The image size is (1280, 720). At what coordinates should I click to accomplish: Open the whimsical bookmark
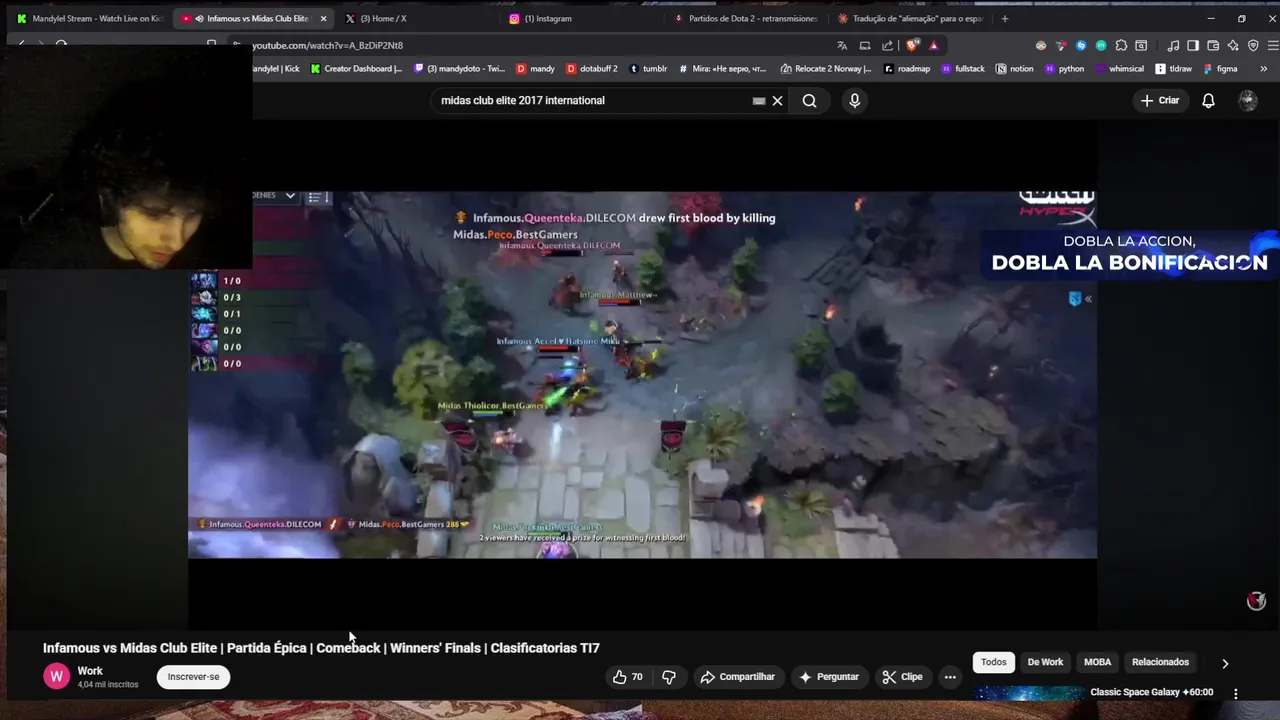pyautogui.click(x=1119, y=69)
